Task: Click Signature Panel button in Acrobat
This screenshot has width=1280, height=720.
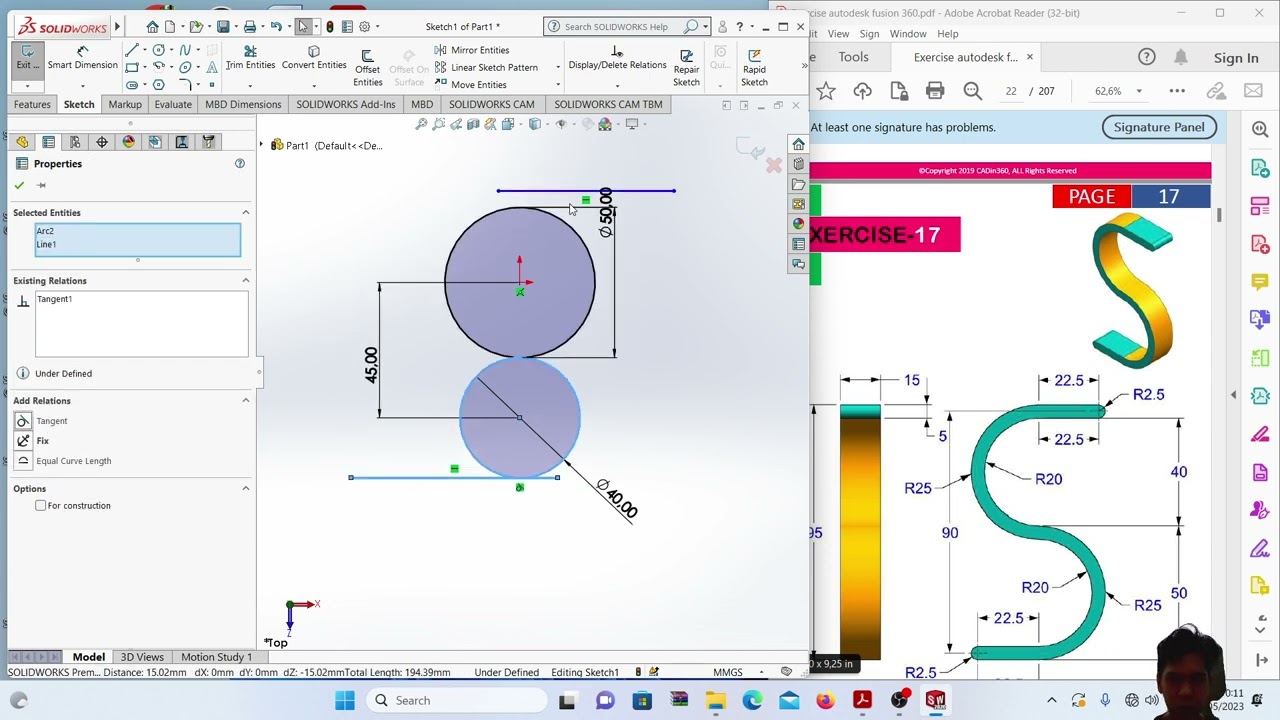Action: (1159, 127)
